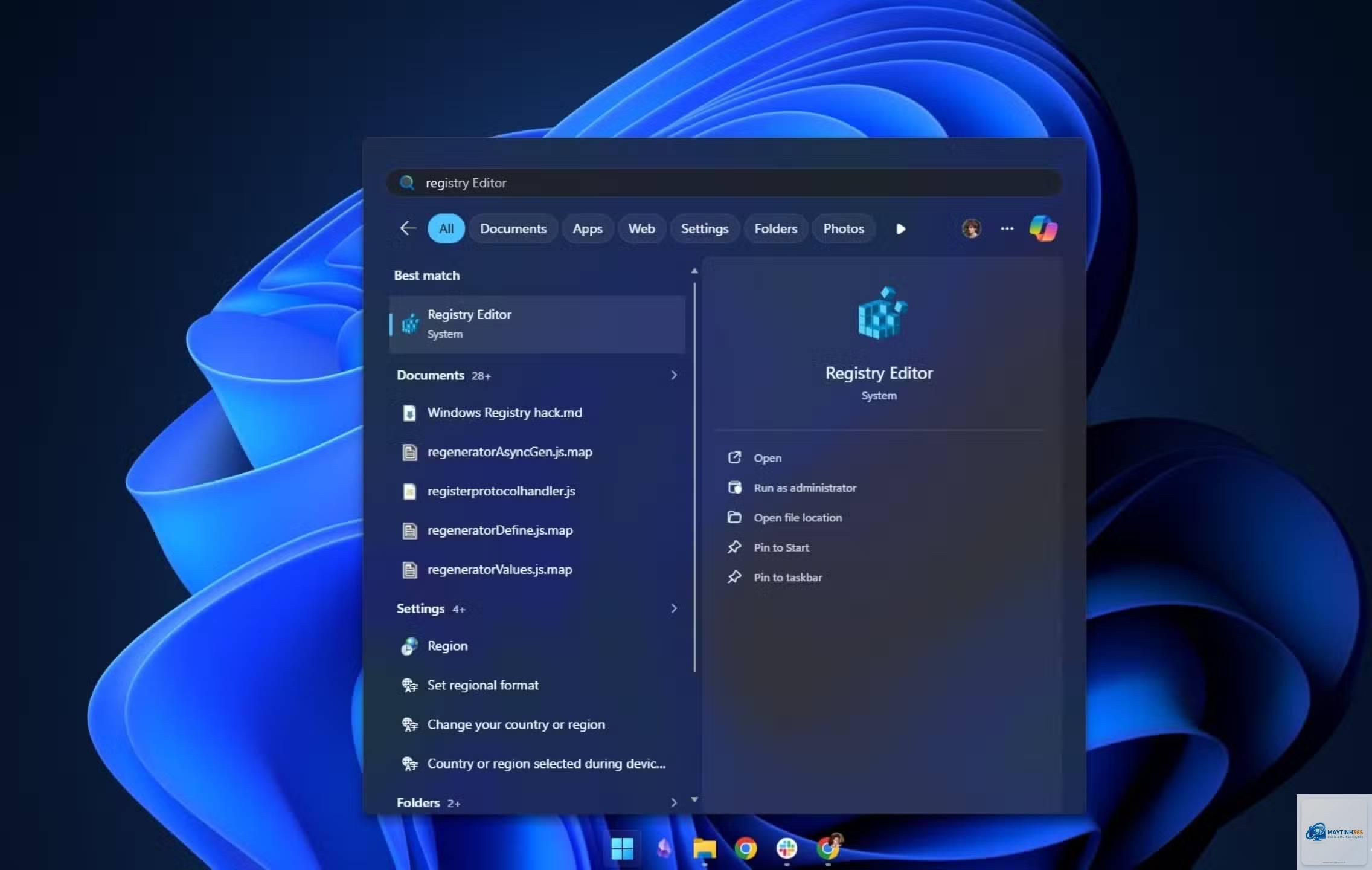
Task: Click the Open file location folder icon
Action: [x=734, y=517]
